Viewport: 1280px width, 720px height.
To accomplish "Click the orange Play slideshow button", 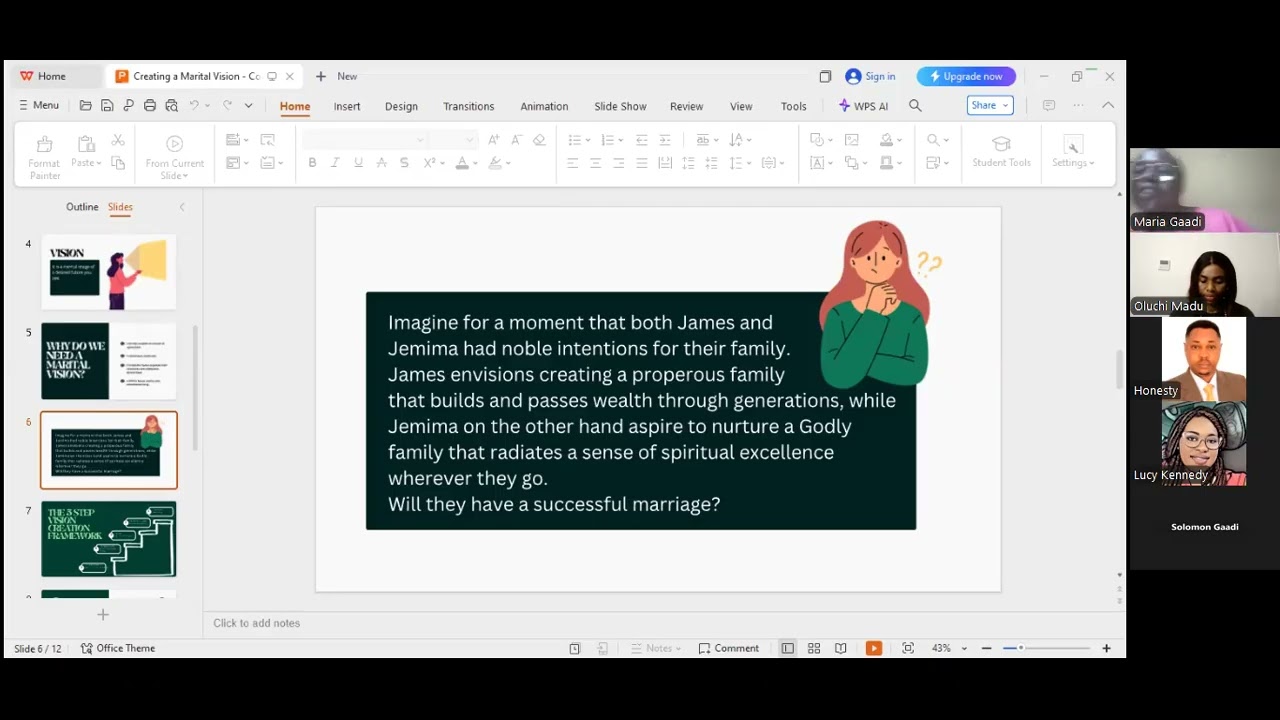I will pyautogui.click(x=874, y=648).
